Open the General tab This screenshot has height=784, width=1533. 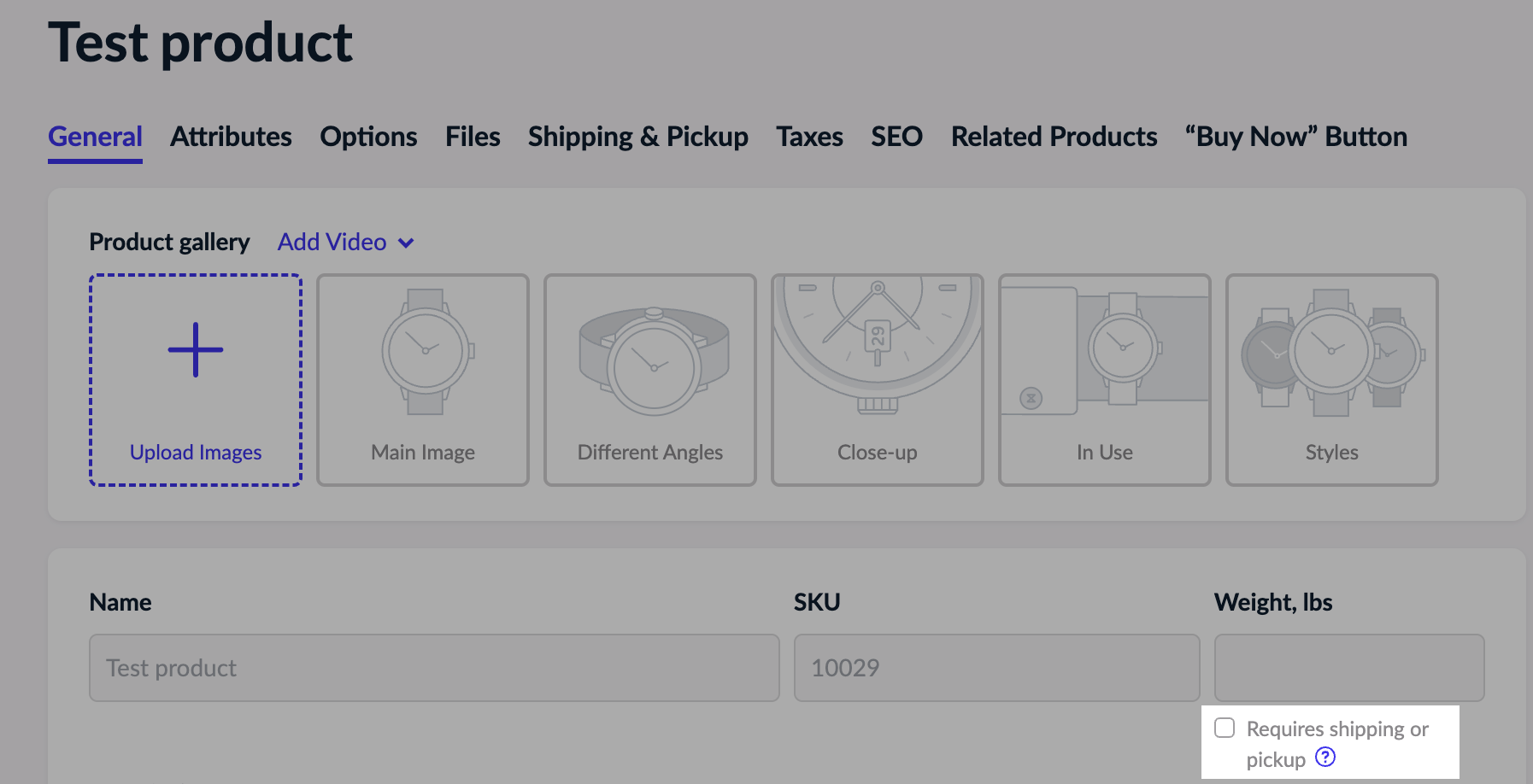(95, 137)
